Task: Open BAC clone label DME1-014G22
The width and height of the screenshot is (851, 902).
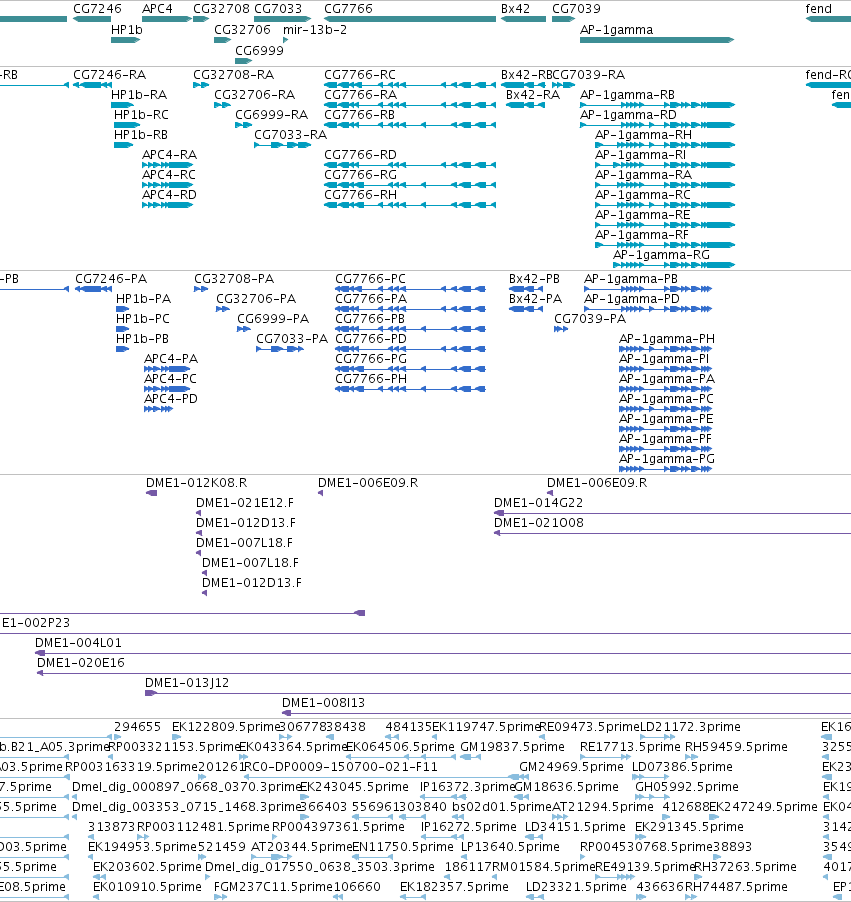Action: [538, 503]
